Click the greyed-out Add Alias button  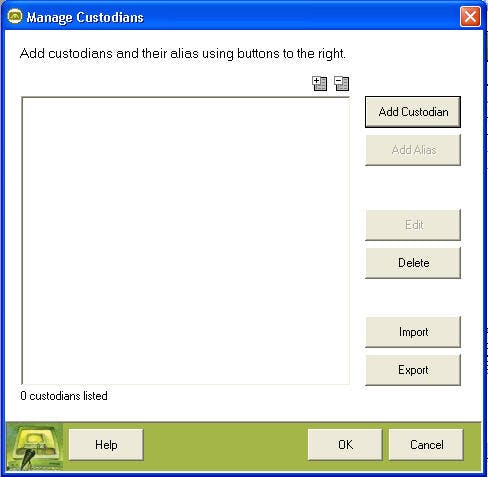(x=413, y=150)
